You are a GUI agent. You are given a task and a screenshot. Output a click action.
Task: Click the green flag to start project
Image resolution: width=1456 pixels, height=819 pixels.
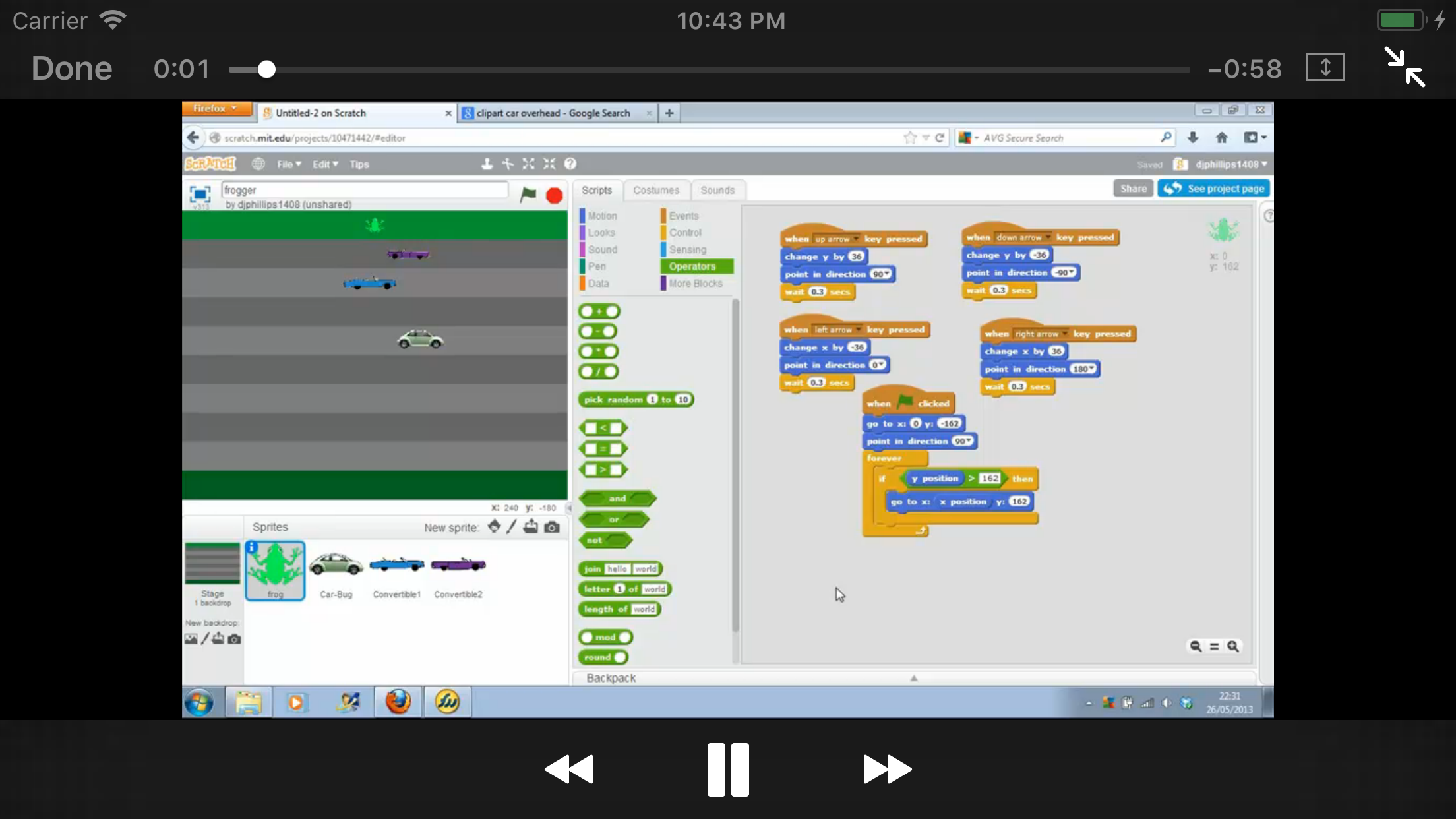click(x=528, y=195)
